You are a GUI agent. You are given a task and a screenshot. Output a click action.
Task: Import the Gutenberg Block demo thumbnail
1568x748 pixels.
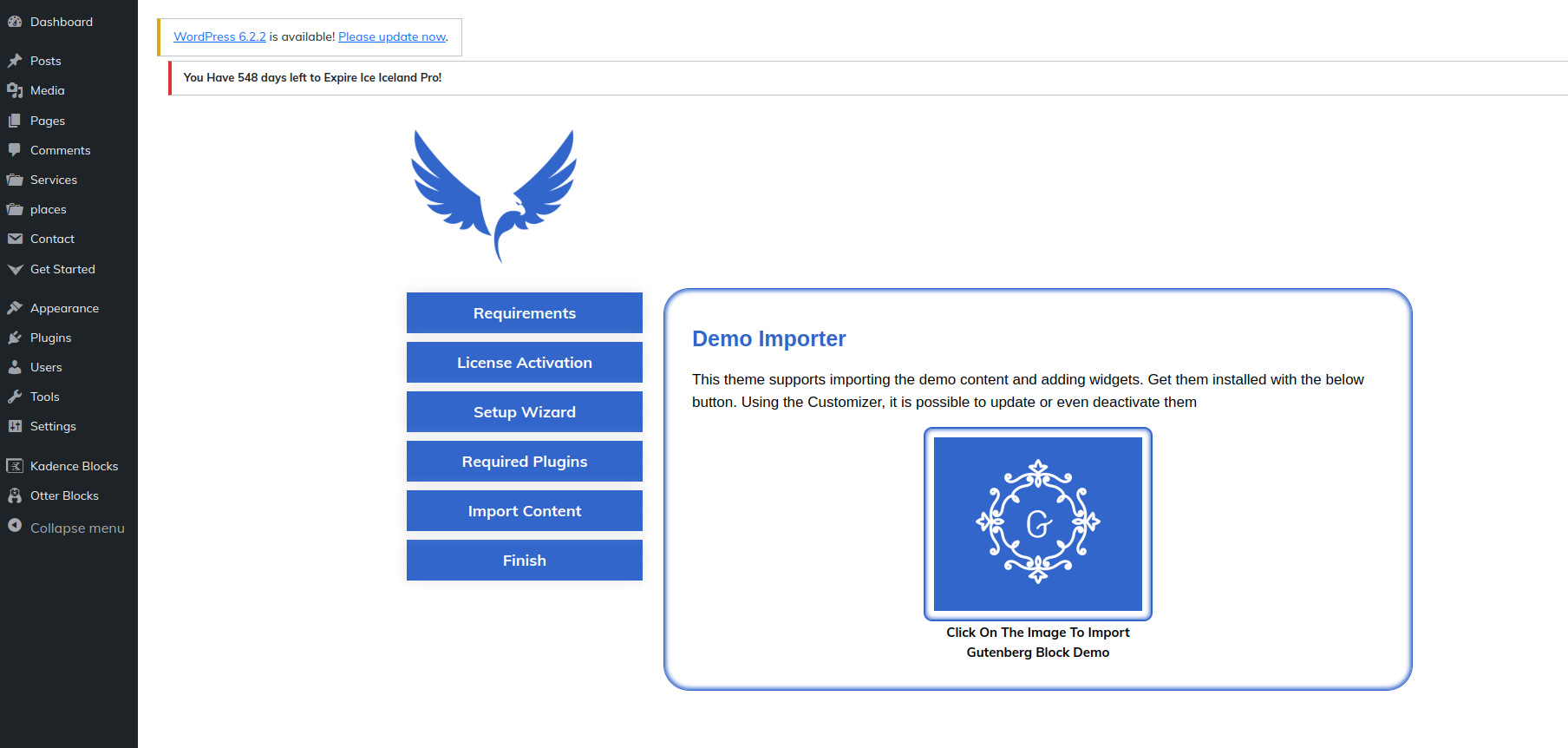(x=1037, y=524)
